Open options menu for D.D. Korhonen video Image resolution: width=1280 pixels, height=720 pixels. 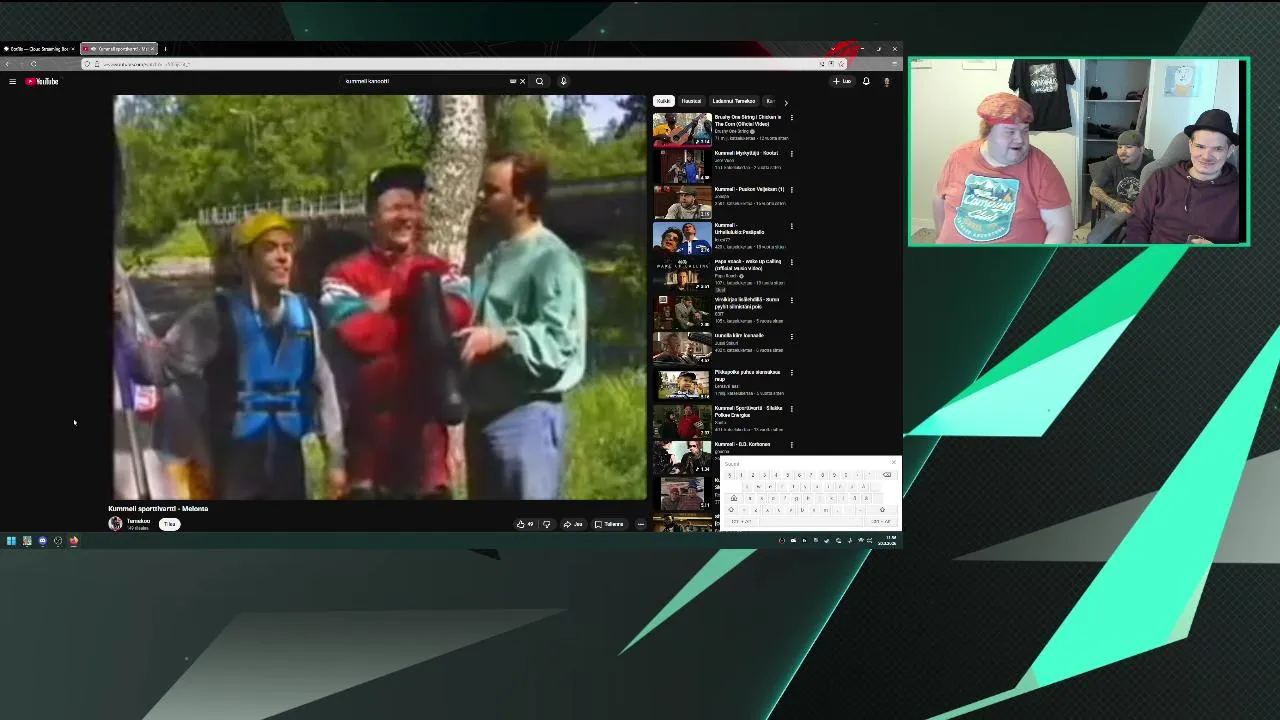[x=792, y=445]
